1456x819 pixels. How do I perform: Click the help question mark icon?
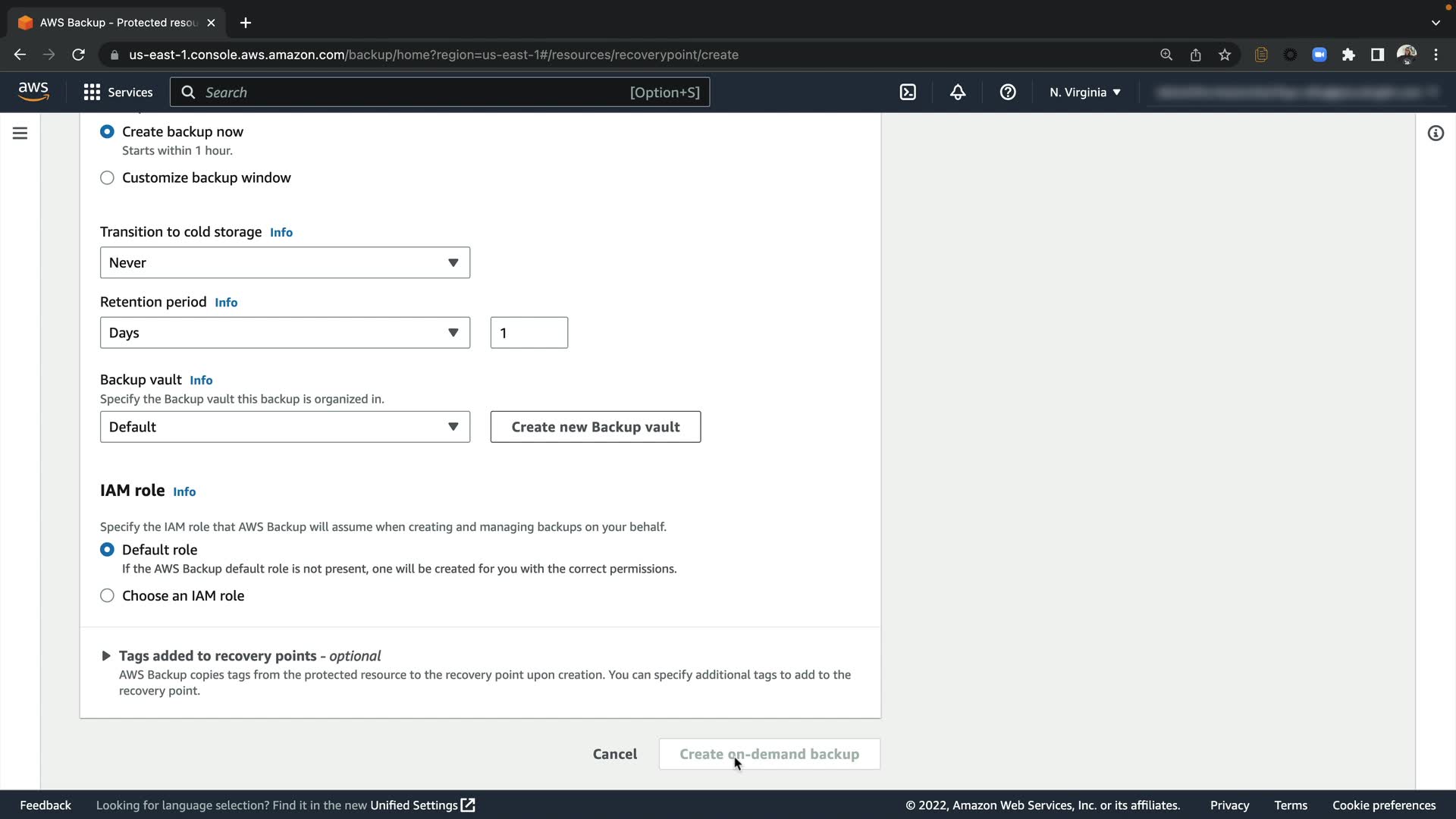pos(1008,93)
